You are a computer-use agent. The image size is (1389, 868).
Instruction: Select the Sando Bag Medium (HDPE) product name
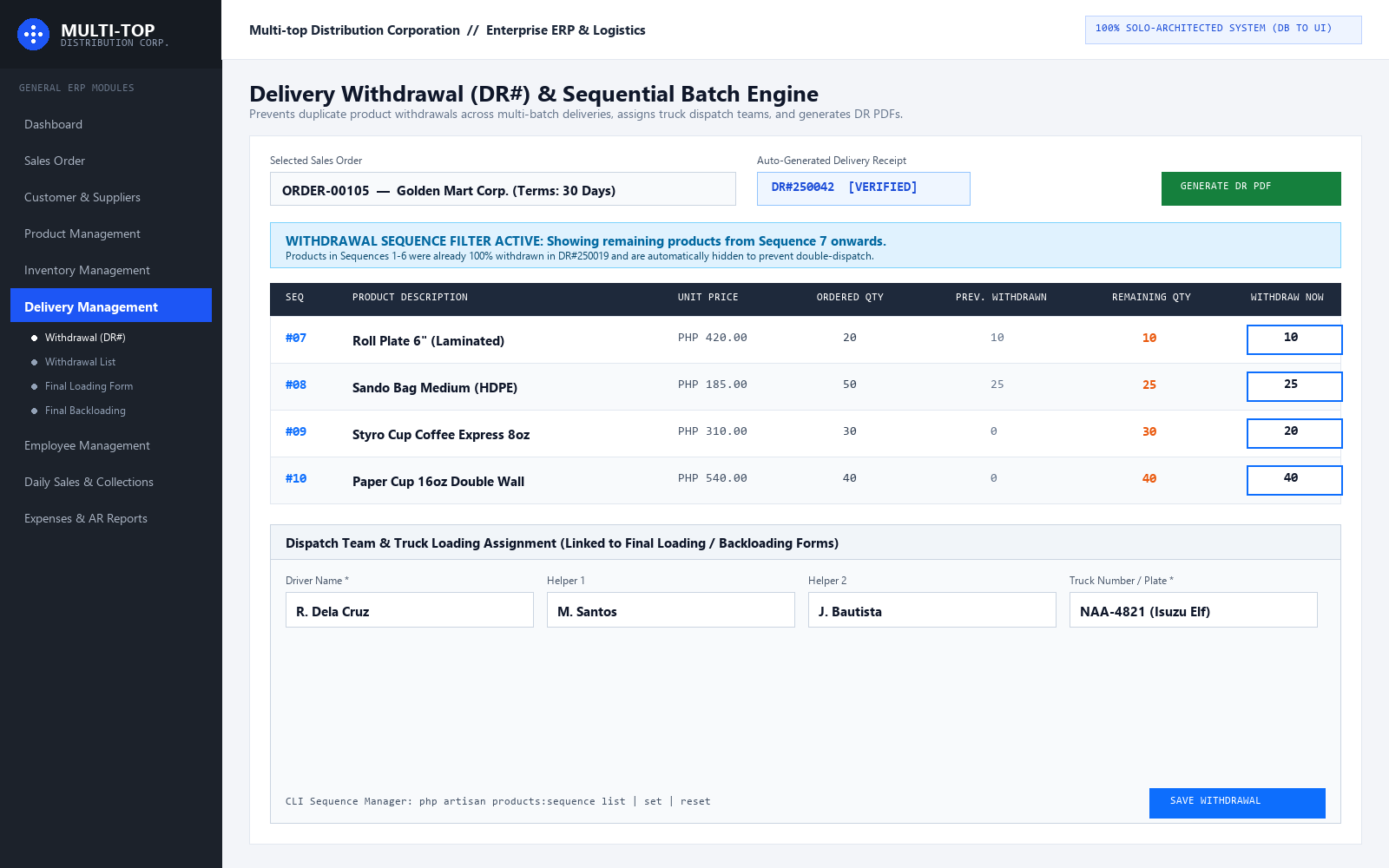click(435, 388)
